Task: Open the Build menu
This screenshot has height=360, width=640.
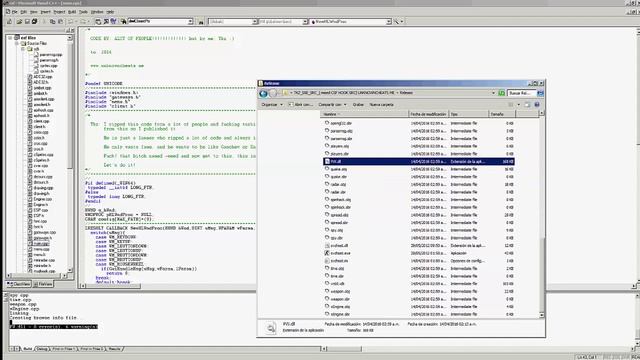Action: coord(72,12)
